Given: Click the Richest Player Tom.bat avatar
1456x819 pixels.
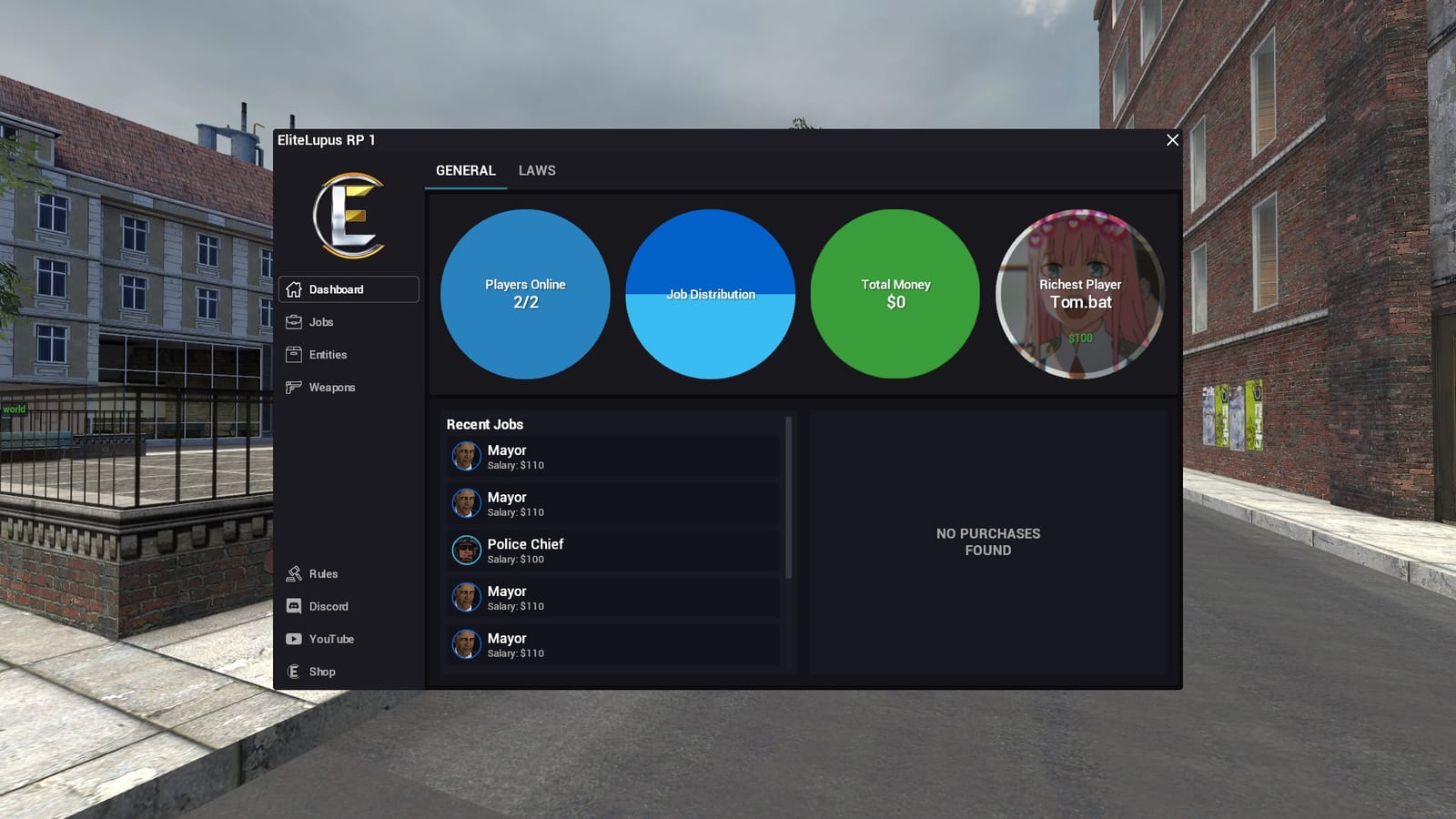Looking at the screenshot, I should (1080, 294).
